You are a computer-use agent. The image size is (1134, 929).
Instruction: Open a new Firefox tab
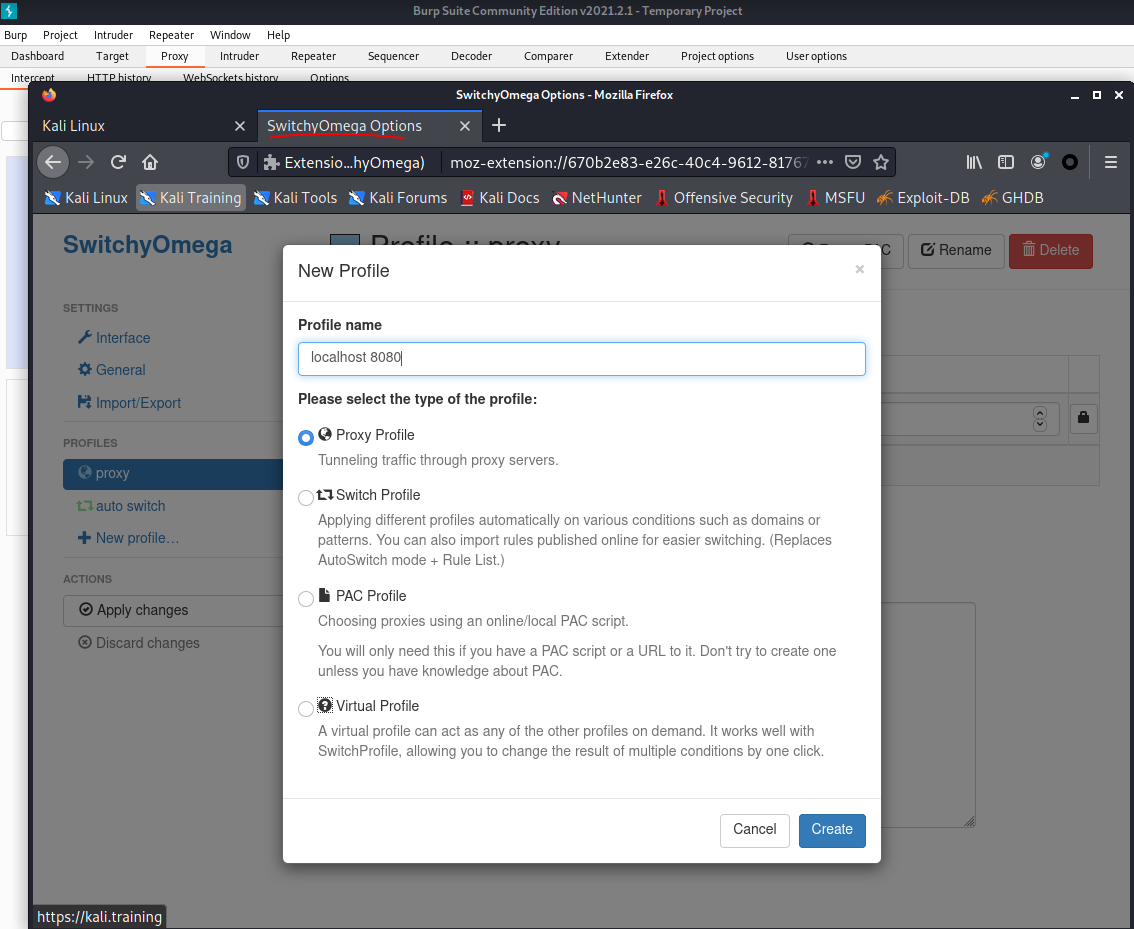point(498,126)
